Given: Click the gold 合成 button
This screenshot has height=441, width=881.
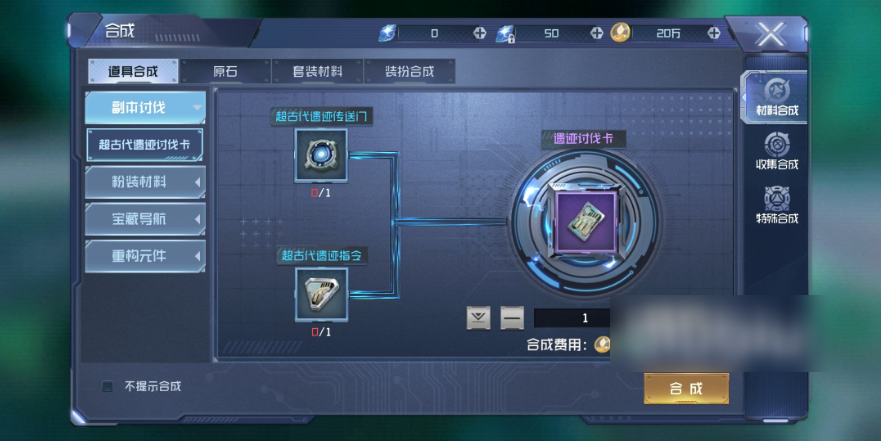Looking at the screenshot, I should pos(686,388).
